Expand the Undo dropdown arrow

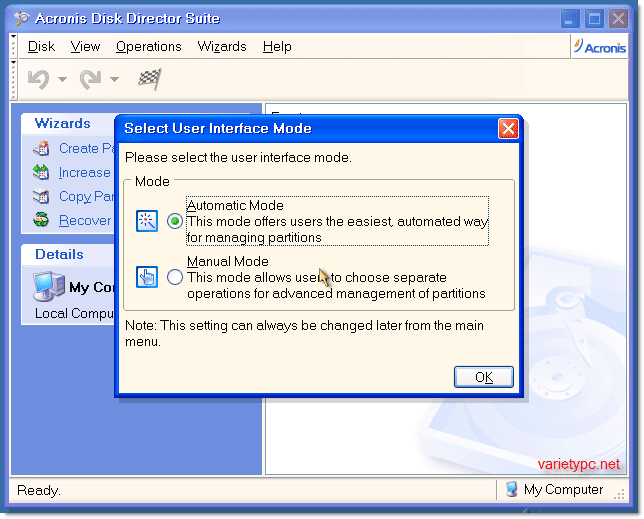pos(62,79)
